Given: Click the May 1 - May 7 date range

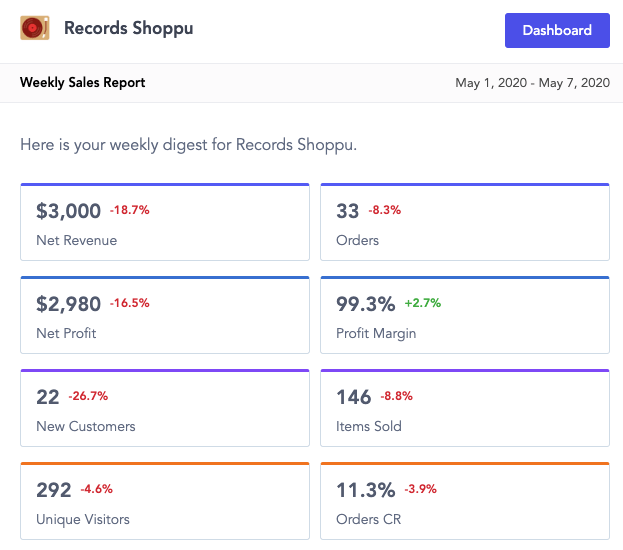Looking at the screenshot, I should tap(532, 83).
